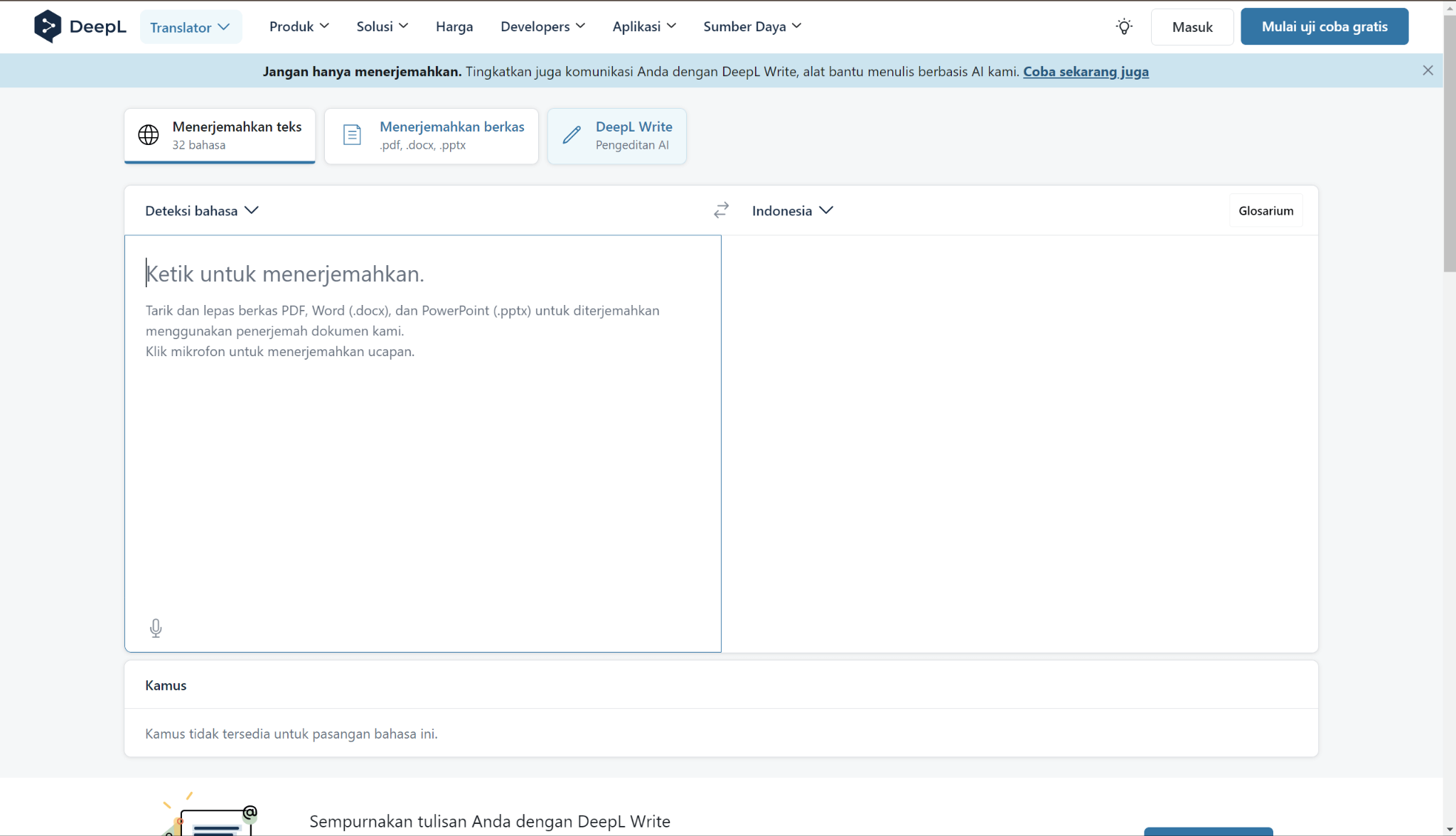The height and width of the screenshot is (836, 1456).
Task: Click the document icon for file translation
Action: pyautogui.click(x=352, y=135)
